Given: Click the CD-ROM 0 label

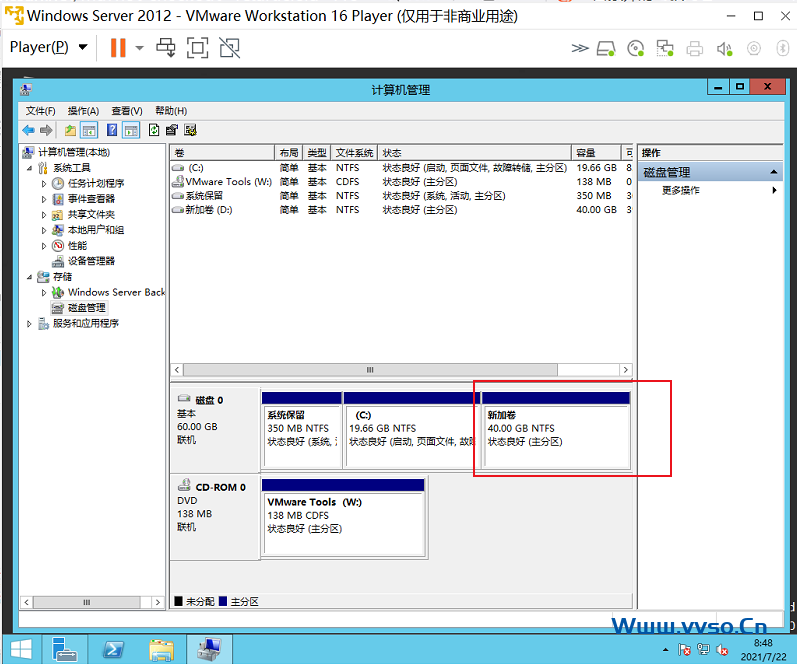Looking at the screenshot, I should pyautogui.click(x=221, y=487).
